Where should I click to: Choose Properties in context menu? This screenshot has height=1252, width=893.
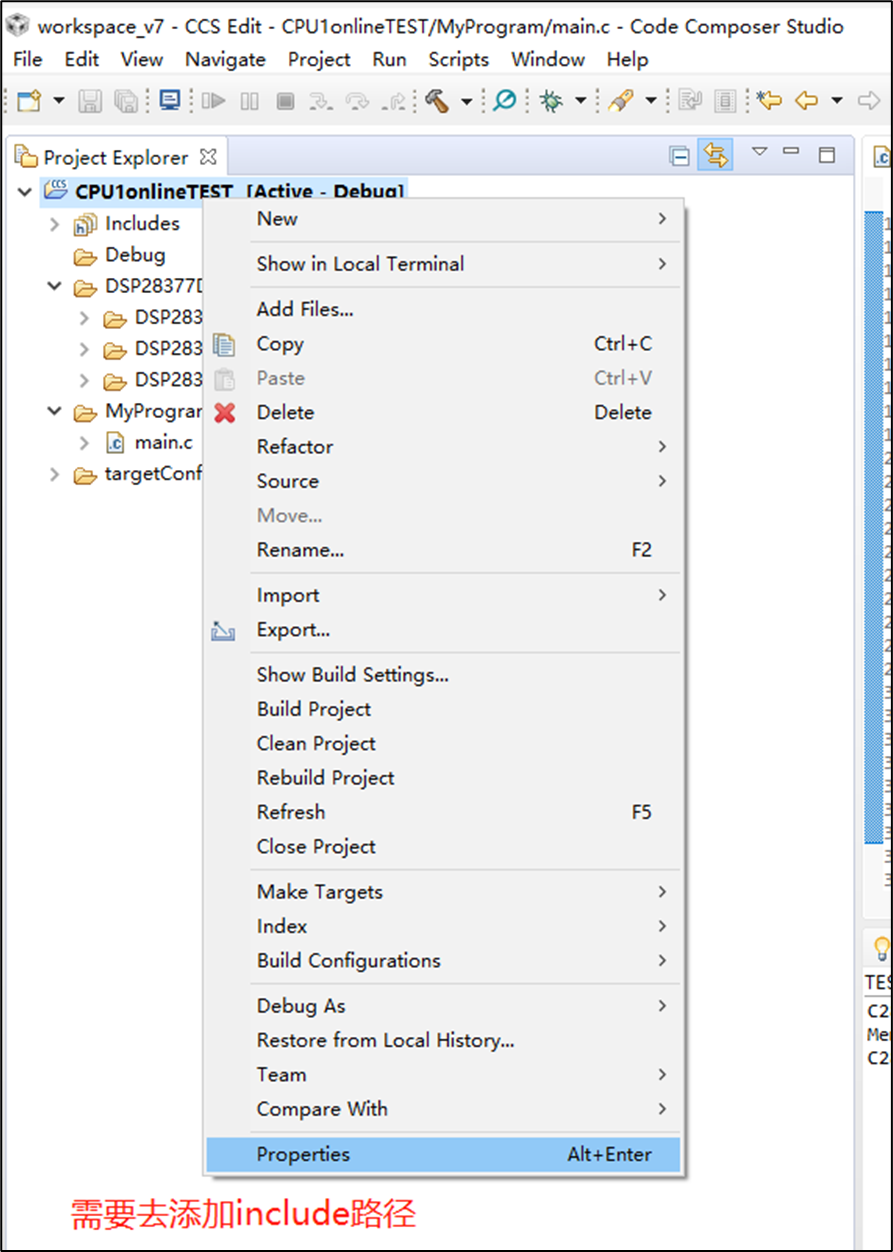(444, 1154)
